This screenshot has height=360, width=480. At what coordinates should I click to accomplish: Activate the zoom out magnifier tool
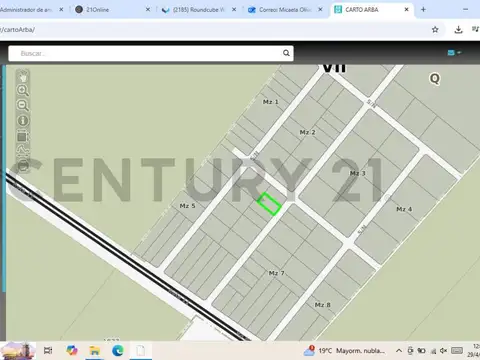point(23,105)
